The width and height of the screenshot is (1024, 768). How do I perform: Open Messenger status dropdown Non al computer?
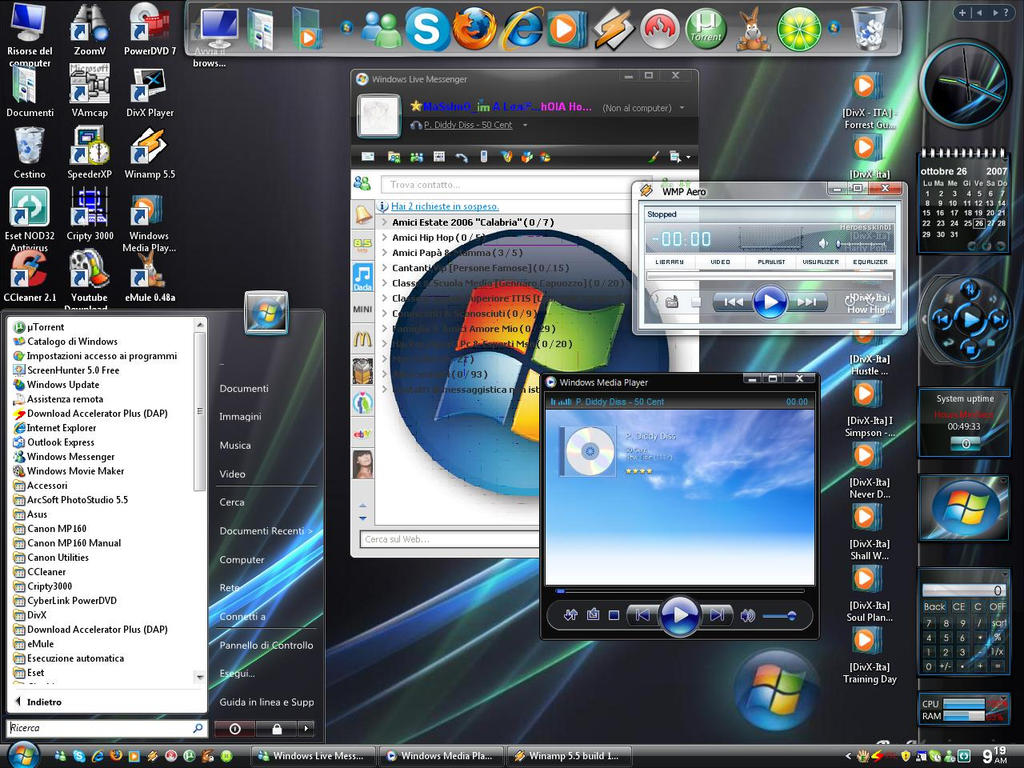(x=643, y=108)
